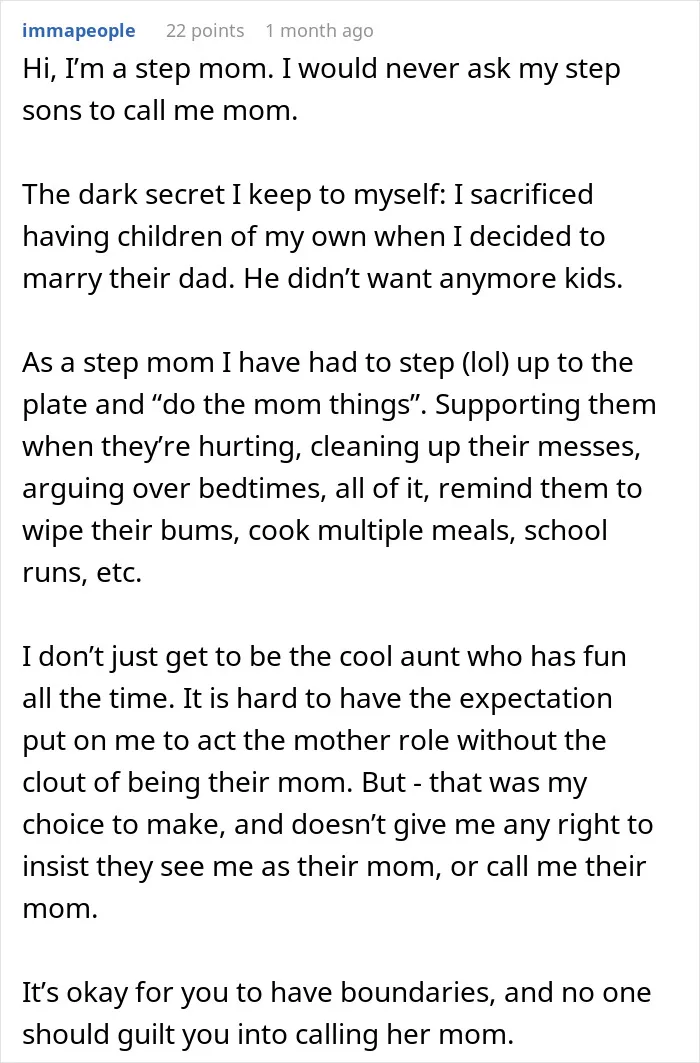Click the line starting "when they're hurting"

pyautogui.click(x=331, y=447)
